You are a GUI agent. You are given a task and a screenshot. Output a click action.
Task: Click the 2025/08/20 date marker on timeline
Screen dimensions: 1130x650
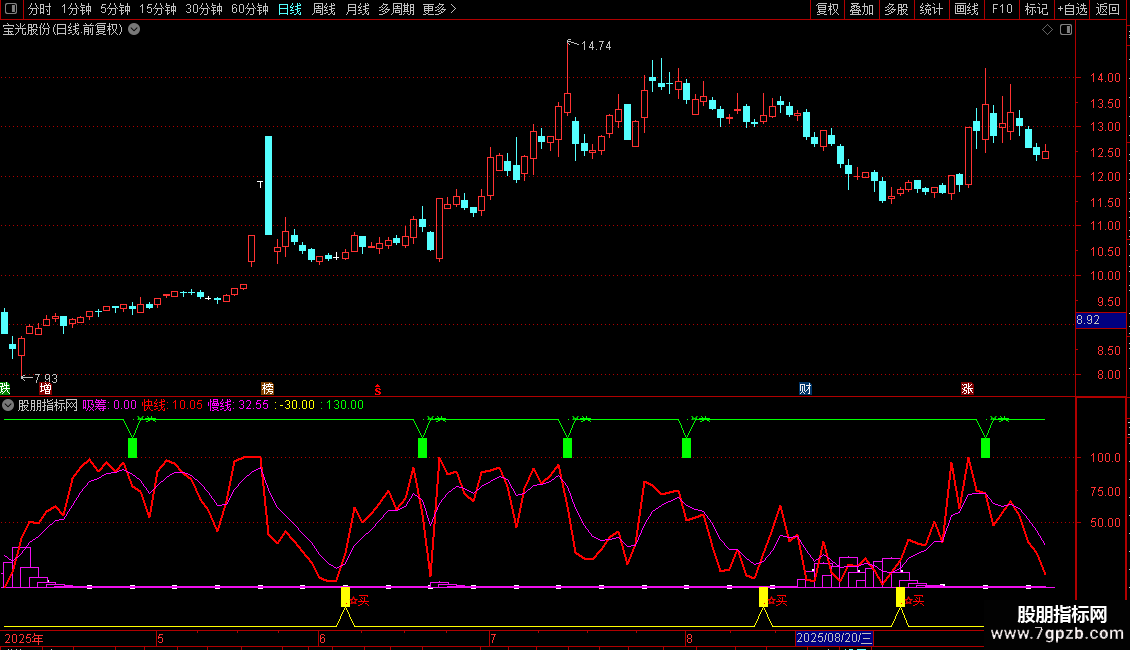835,638
